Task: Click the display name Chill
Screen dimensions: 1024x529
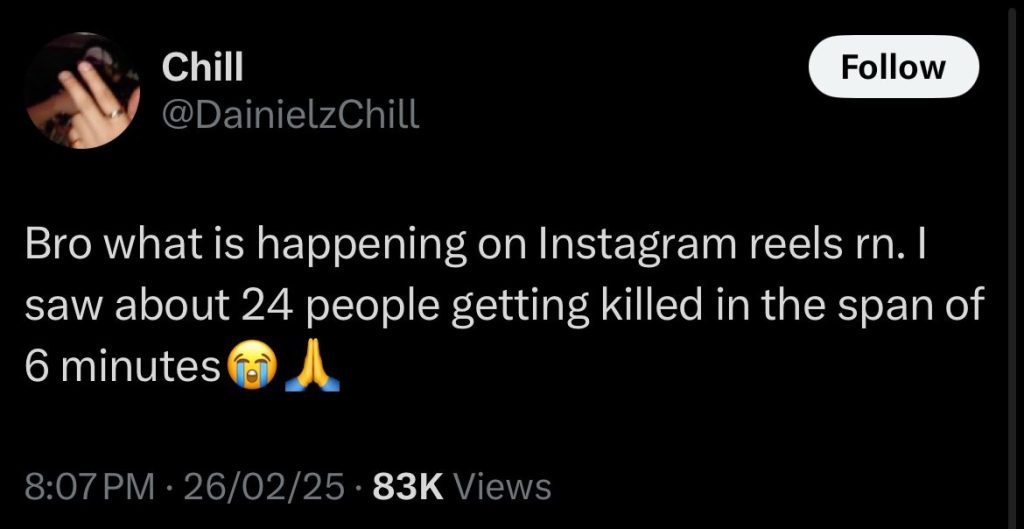Action: [x=202, y=68]
